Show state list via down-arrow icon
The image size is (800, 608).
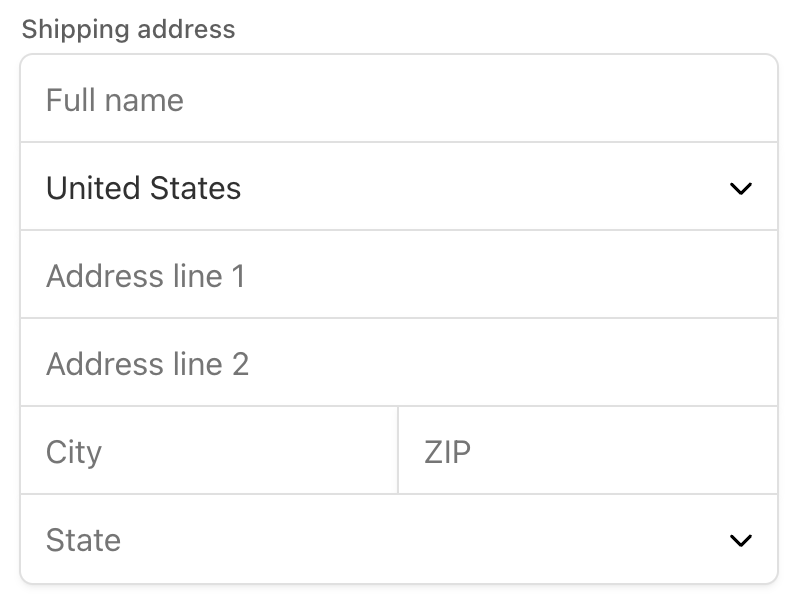740,540
